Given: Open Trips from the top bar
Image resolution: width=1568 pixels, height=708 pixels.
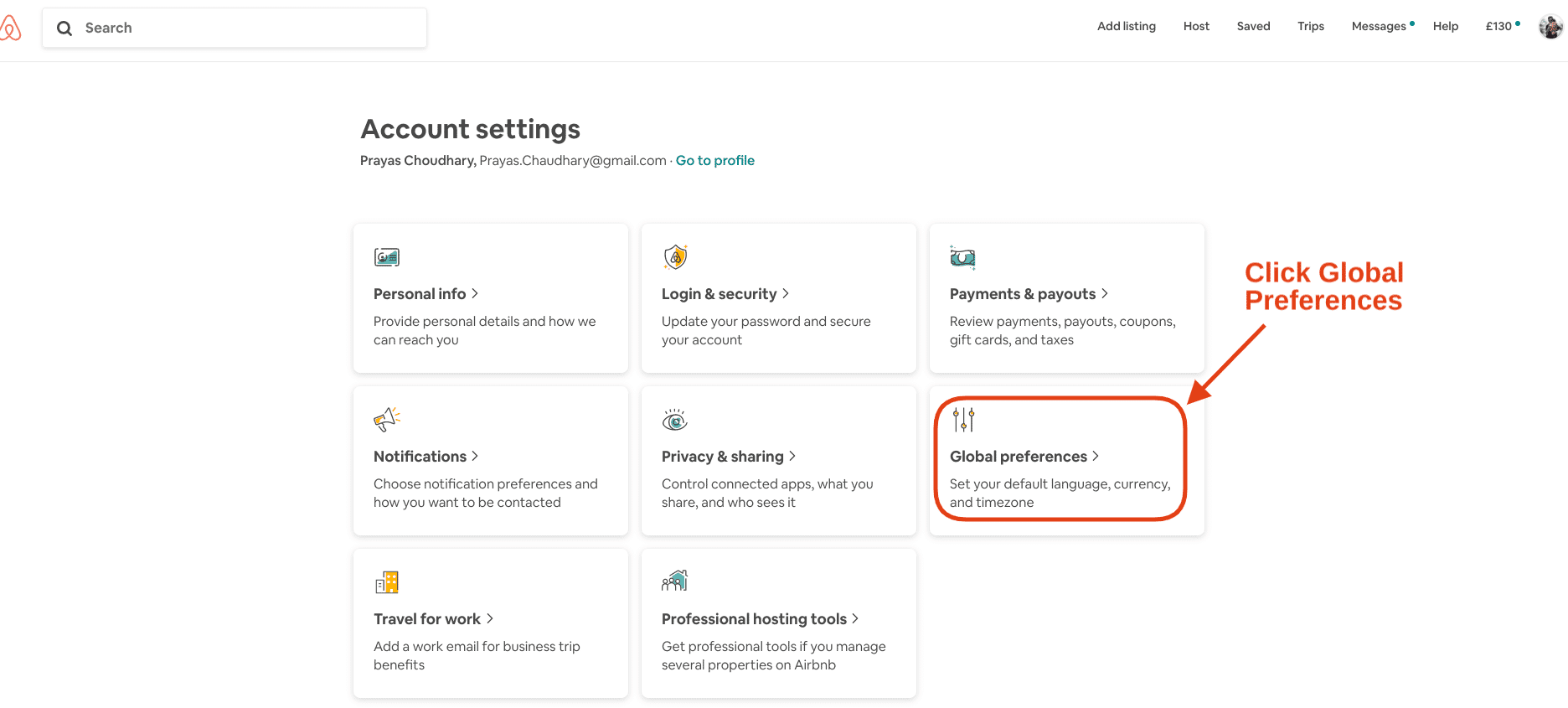Looking at the screenshot, I should coord(1311,26).
